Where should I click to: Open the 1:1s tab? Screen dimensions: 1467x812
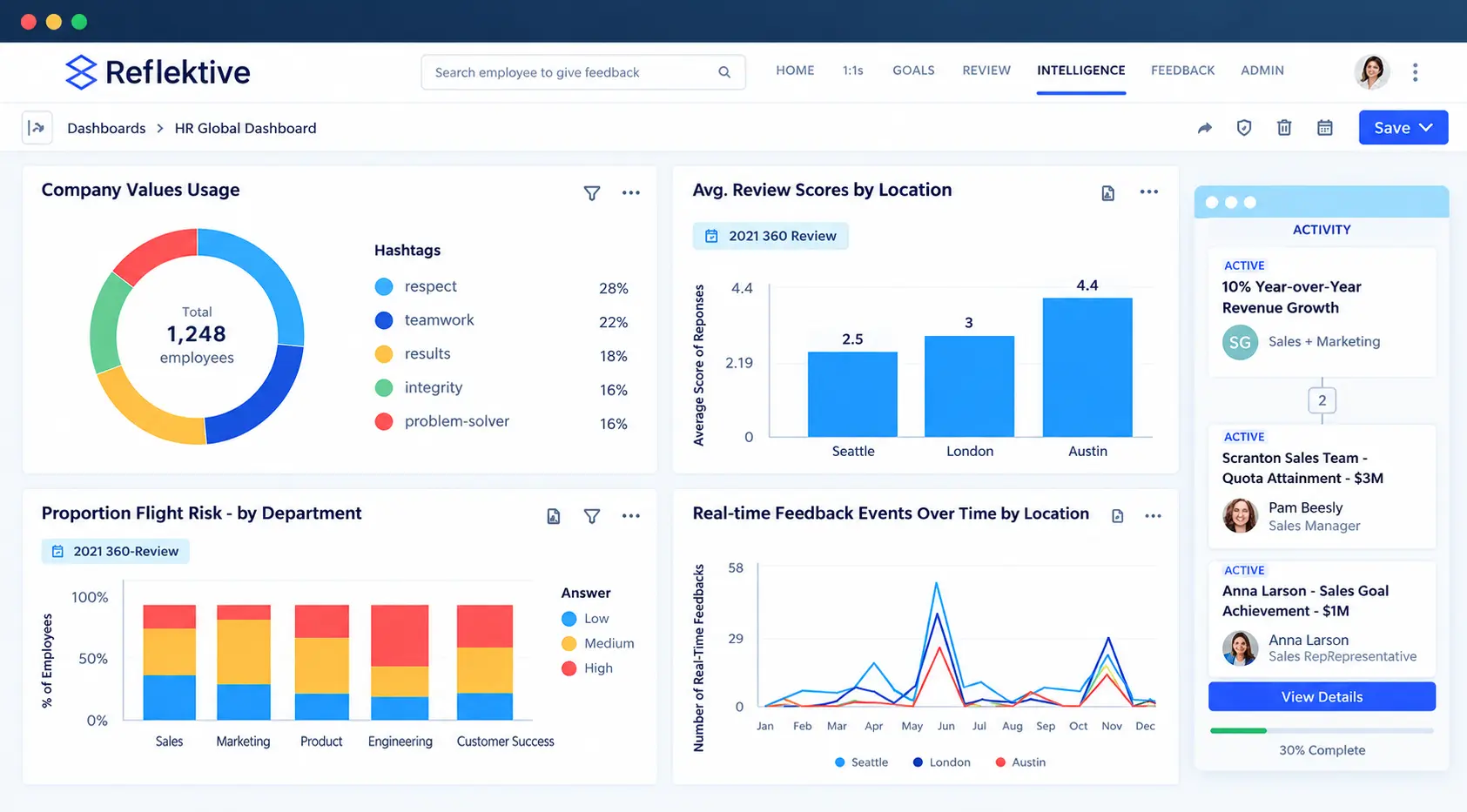[853, 70]
